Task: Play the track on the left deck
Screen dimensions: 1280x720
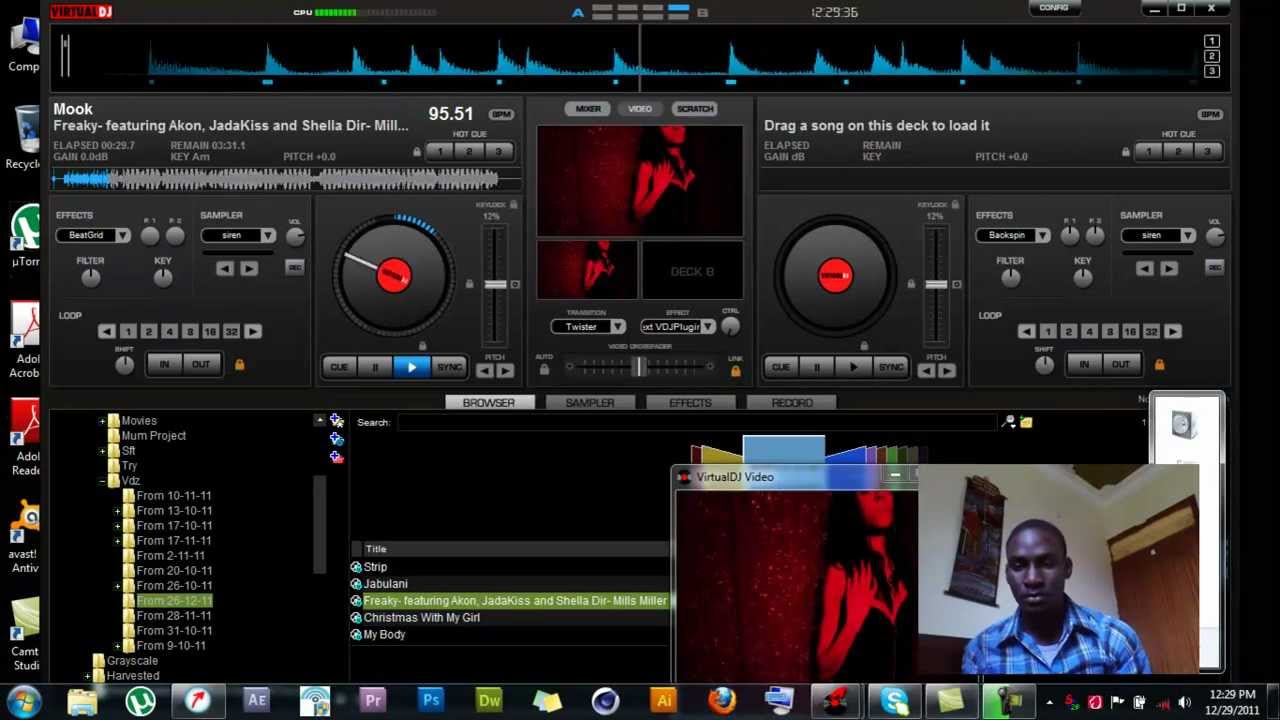Action: 411,367
